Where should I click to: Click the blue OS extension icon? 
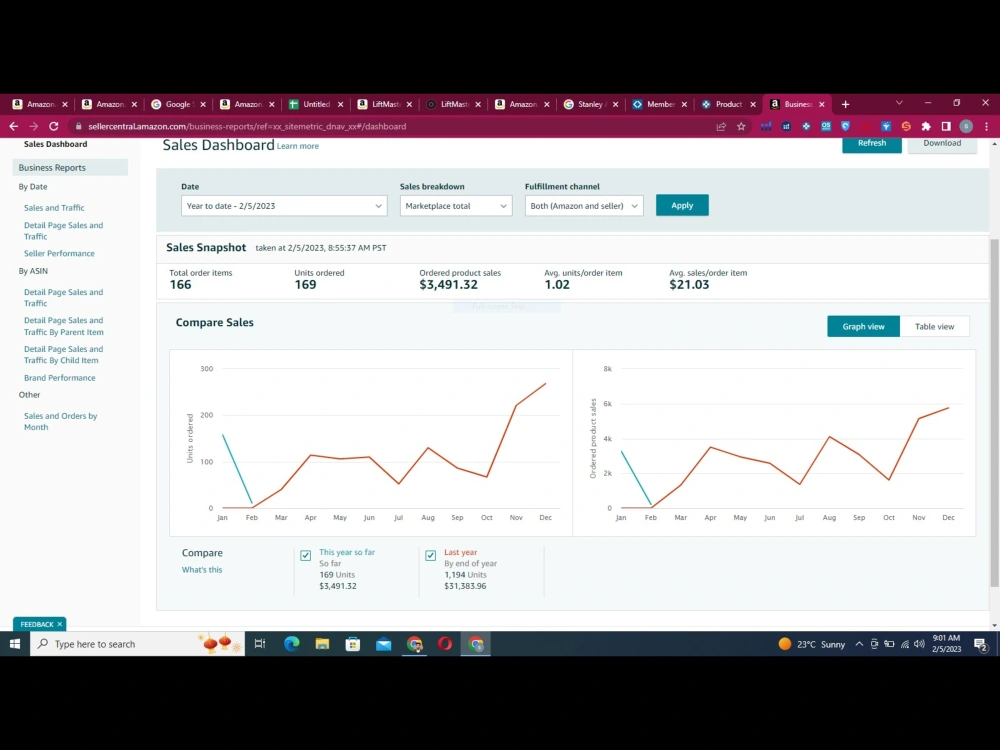click(x=826, y=126)
